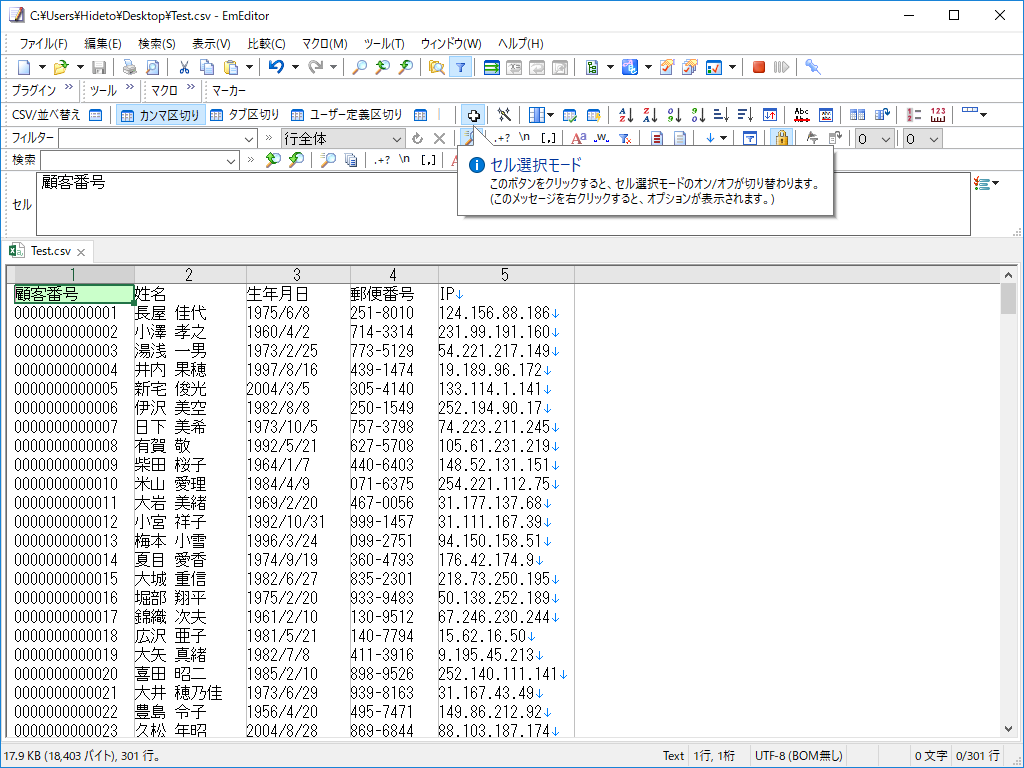Select the cell selection mode icon

coord(474,115)
